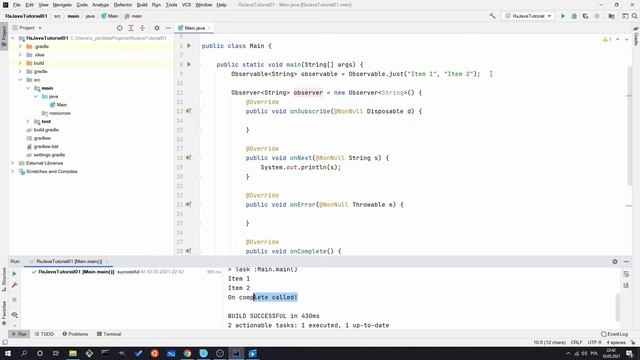Hide the Run tool window
The image size is (640, 360).
pos(626,261)
